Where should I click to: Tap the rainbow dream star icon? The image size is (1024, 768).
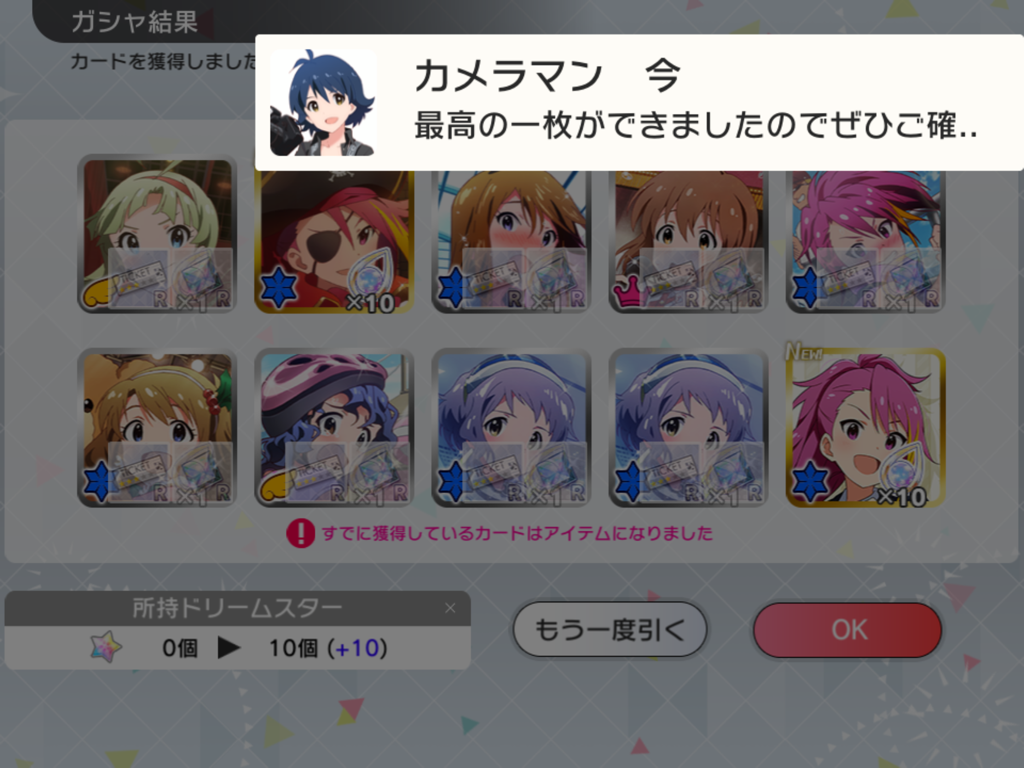coord(106,647)
